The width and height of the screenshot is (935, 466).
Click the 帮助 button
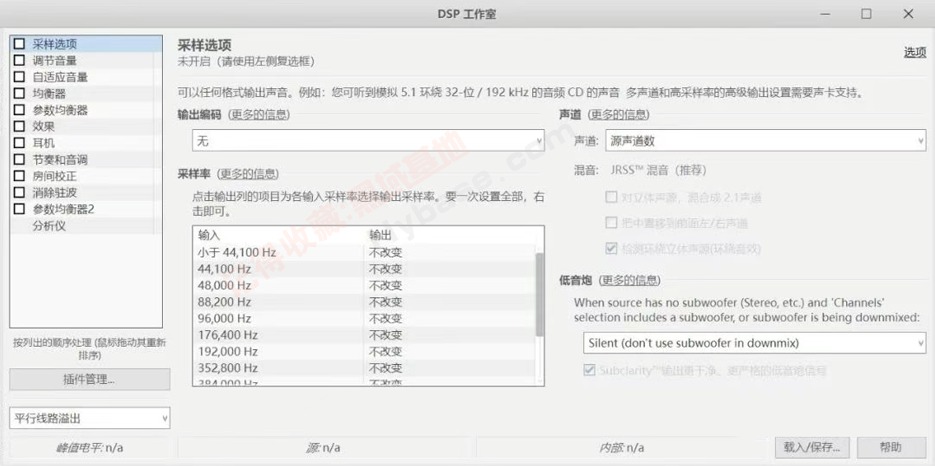pyautogui.click(x=891, y=447)
